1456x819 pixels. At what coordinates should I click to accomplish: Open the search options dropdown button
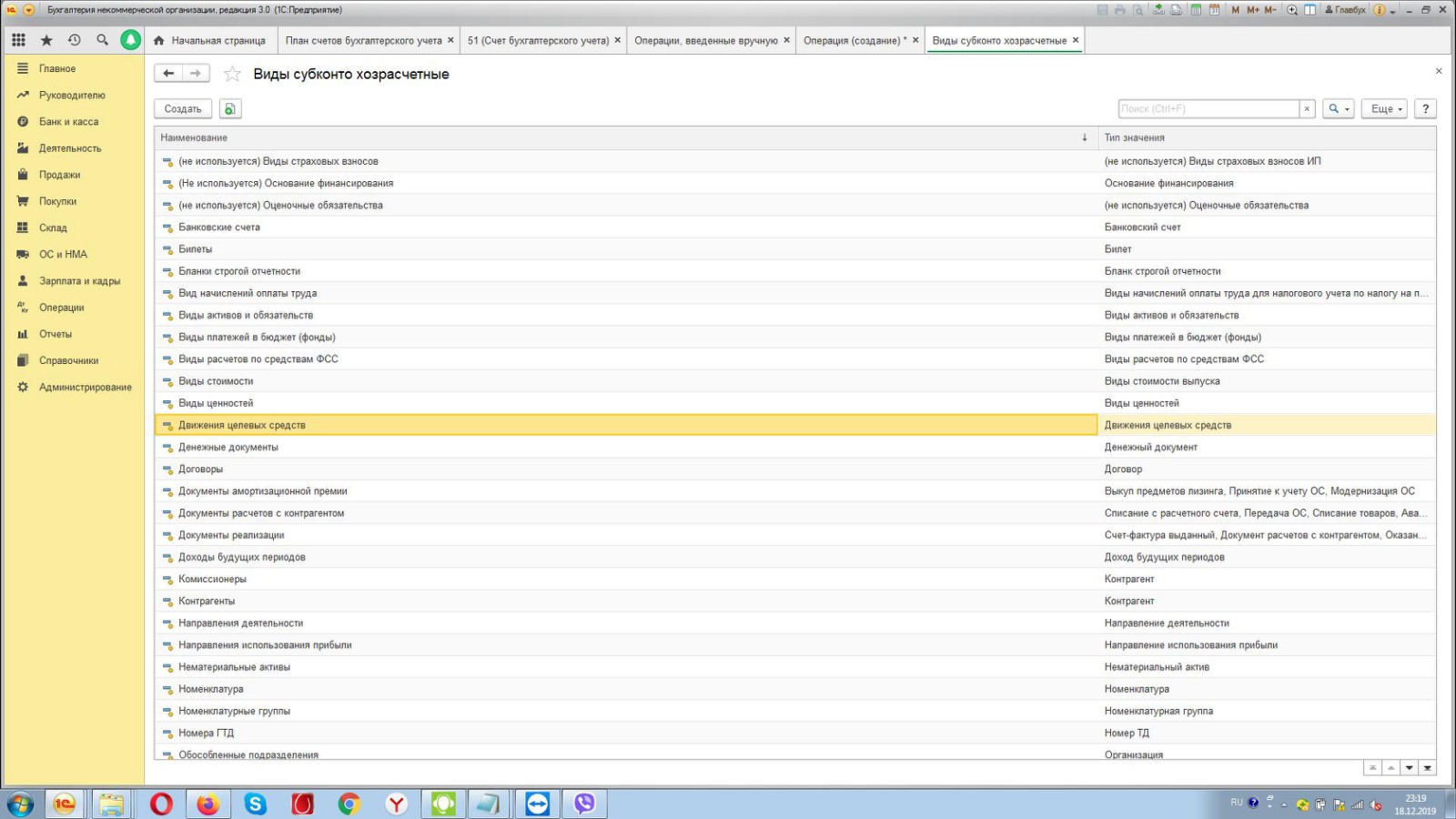pos(1338,109)
